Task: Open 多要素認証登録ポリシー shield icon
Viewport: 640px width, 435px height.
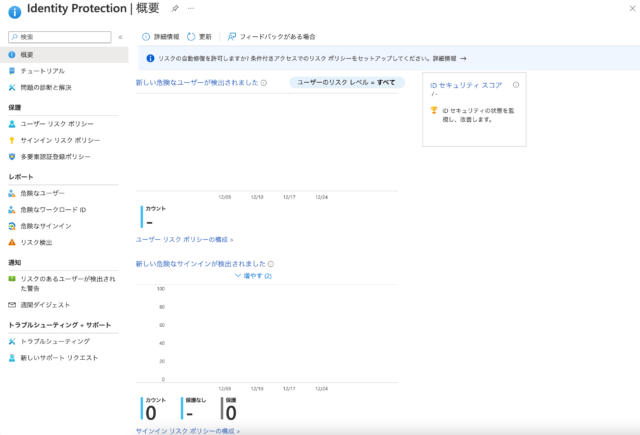Action: click(x=12, y=156)
